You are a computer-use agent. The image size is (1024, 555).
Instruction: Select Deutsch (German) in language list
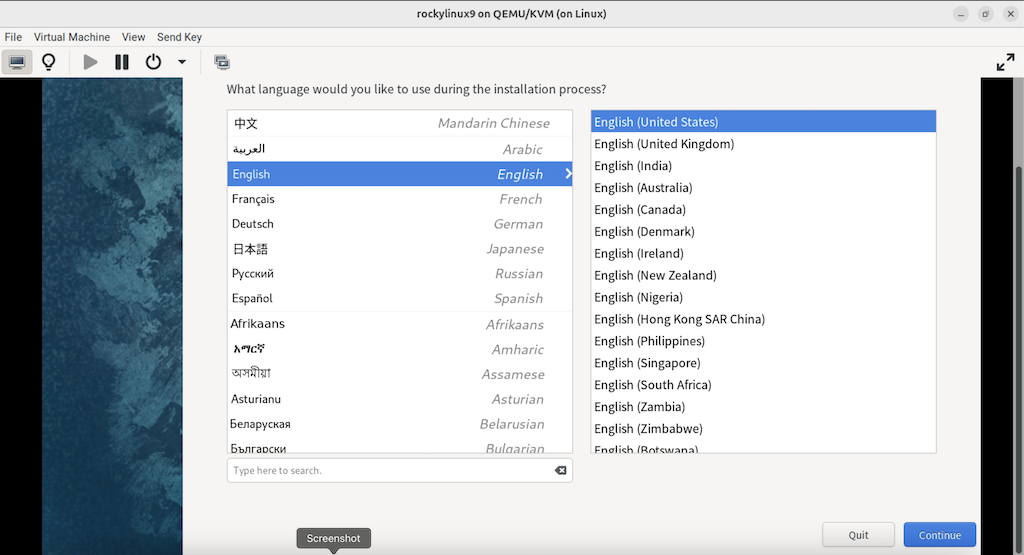[400, 224]
